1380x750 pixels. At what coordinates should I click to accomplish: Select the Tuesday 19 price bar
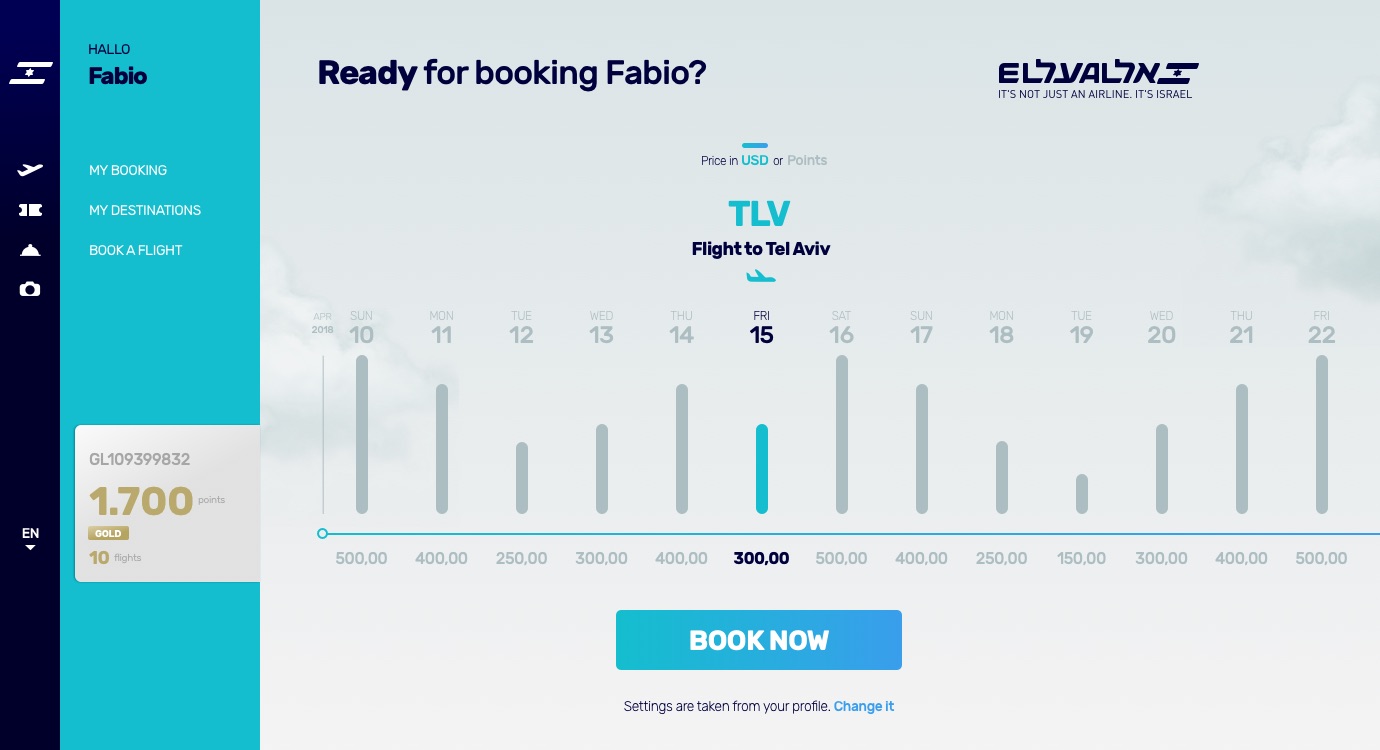point(1082,494)
